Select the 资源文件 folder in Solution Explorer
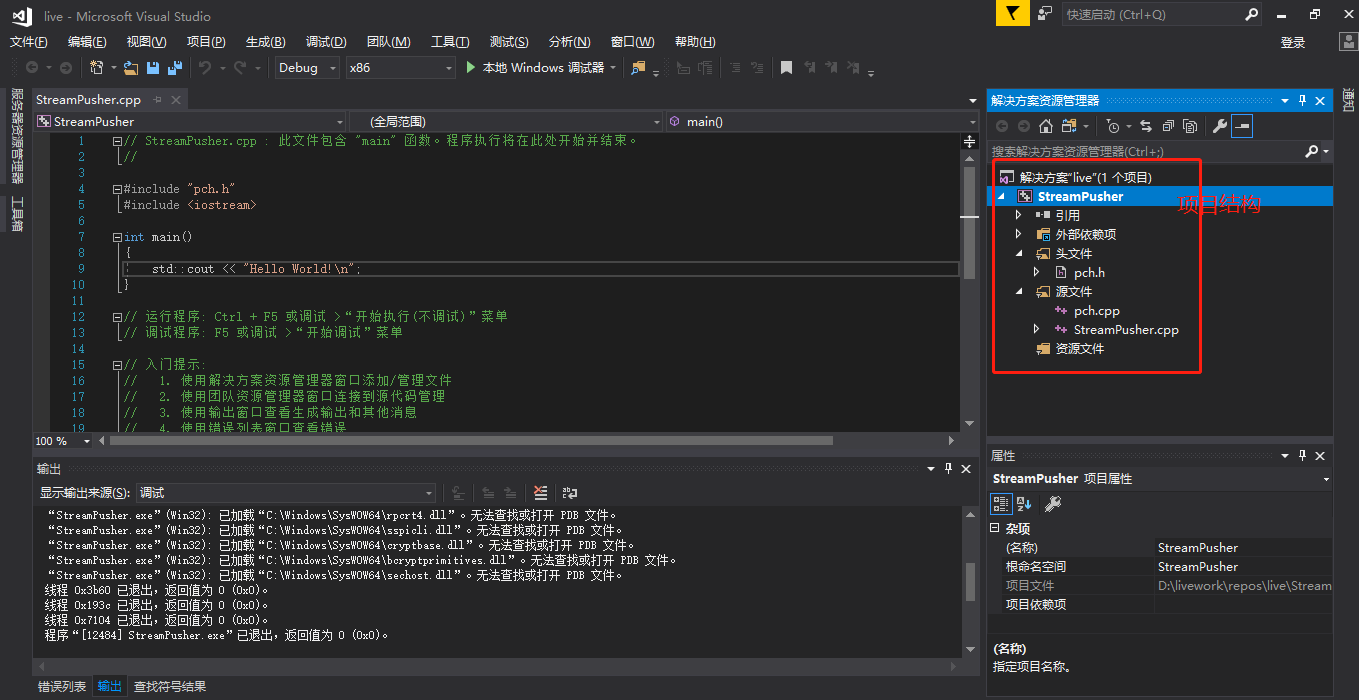1359x700 pixels. coord(1080,349)
